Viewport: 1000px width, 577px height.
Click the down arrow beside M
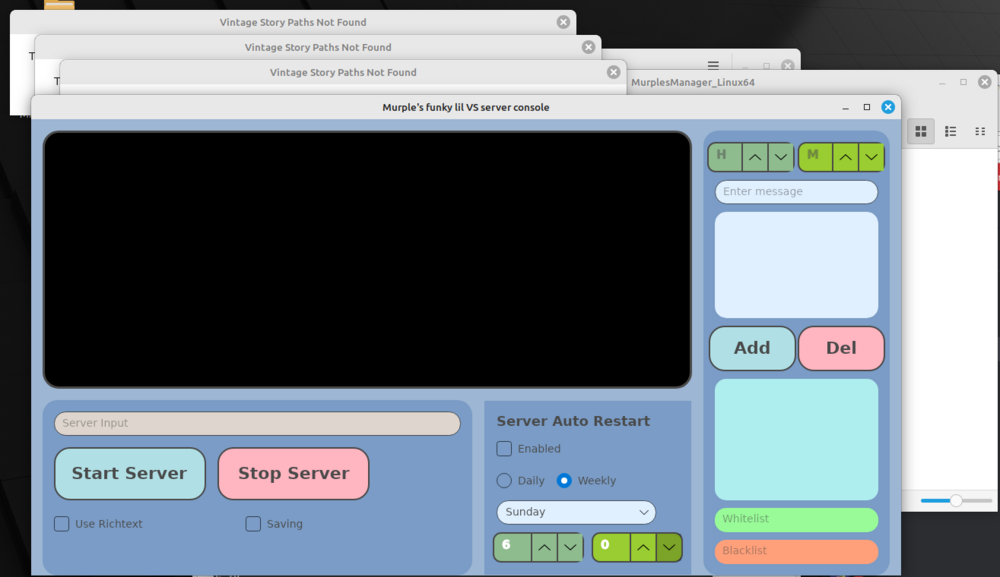coord(871,157)
